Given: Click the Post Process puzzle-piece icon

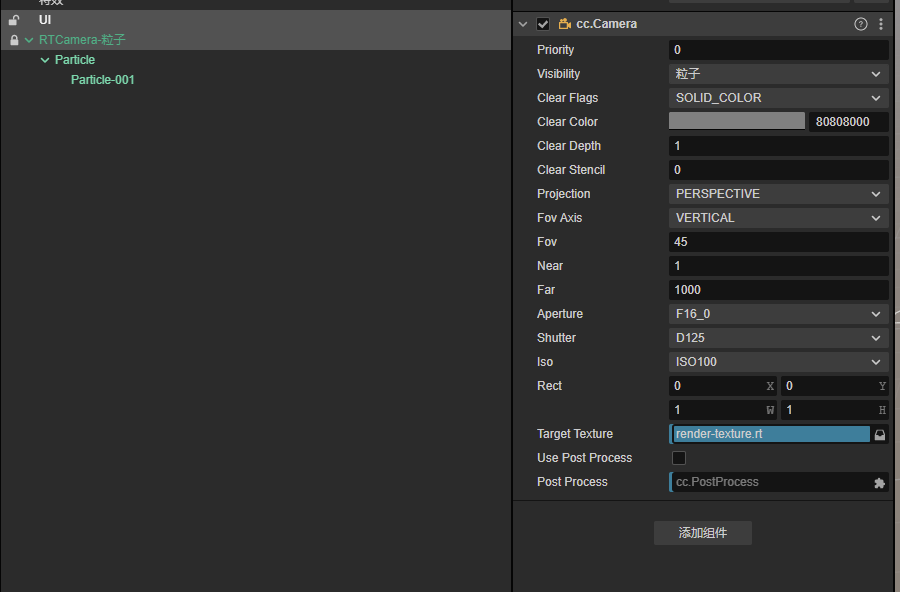Looking at the screenshot, I should 880,482.
